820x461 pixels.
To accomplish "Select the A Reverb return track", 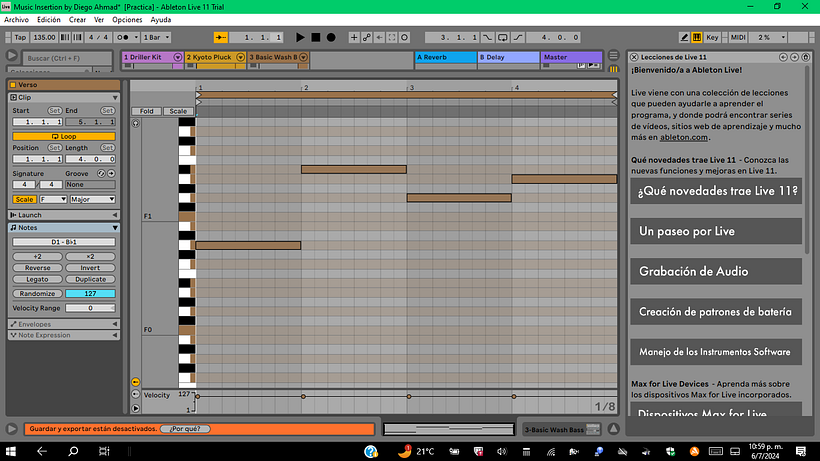I will click(446, 57).
